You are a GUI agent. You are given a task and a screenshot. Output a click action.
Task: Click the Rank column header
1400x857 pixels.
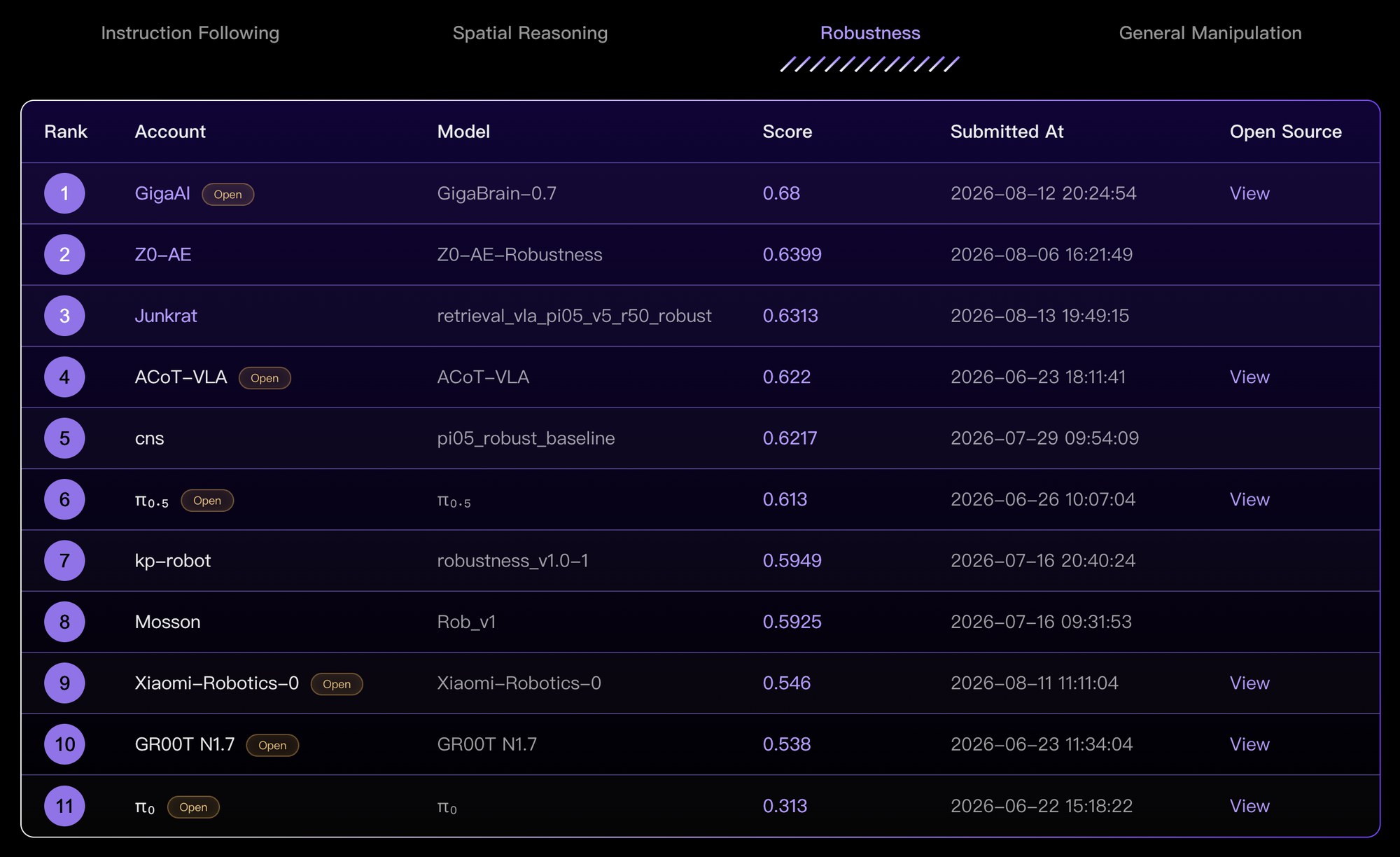coord(66,132)
